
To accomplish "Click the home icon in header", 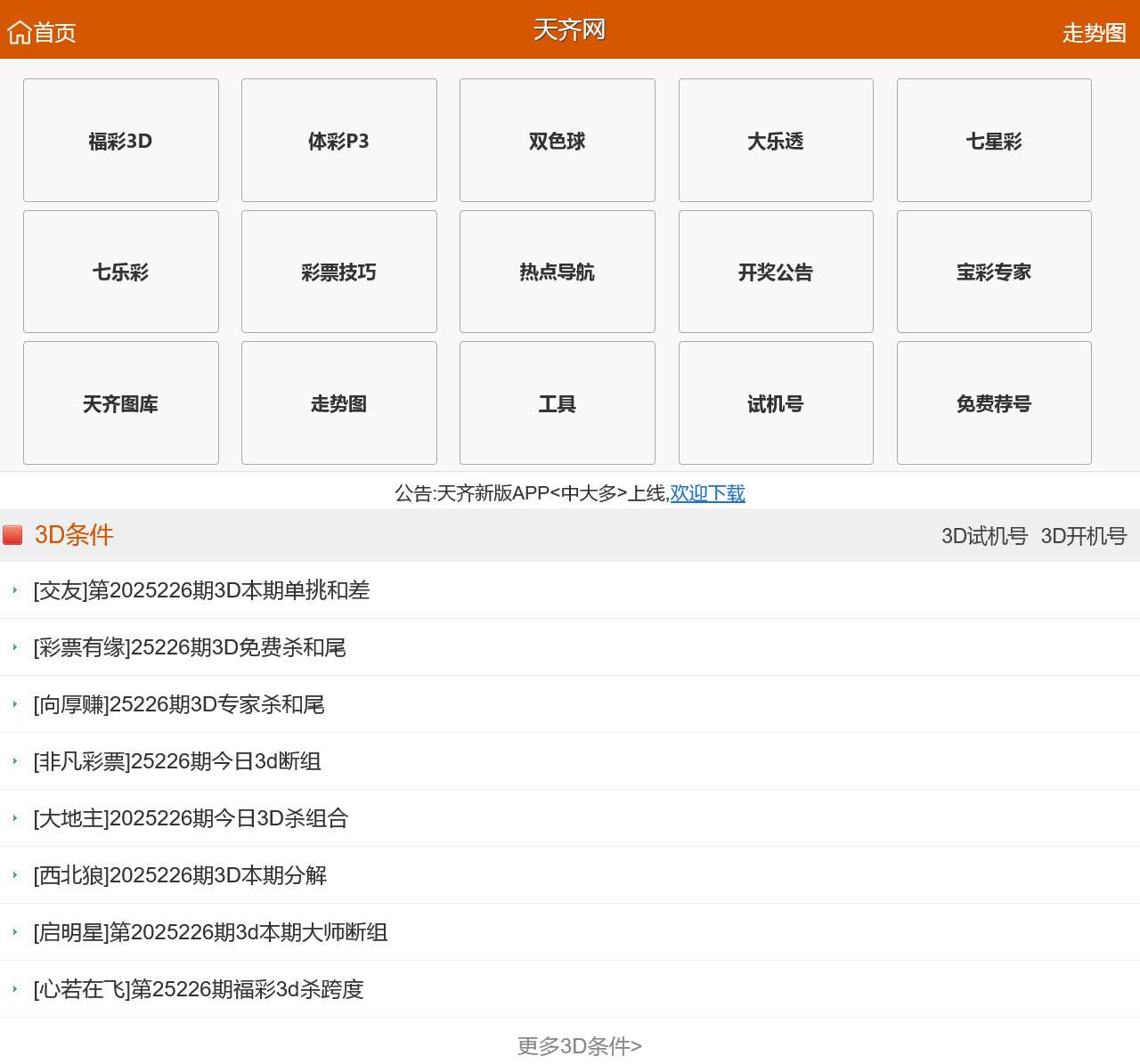I will pos(20,33).
